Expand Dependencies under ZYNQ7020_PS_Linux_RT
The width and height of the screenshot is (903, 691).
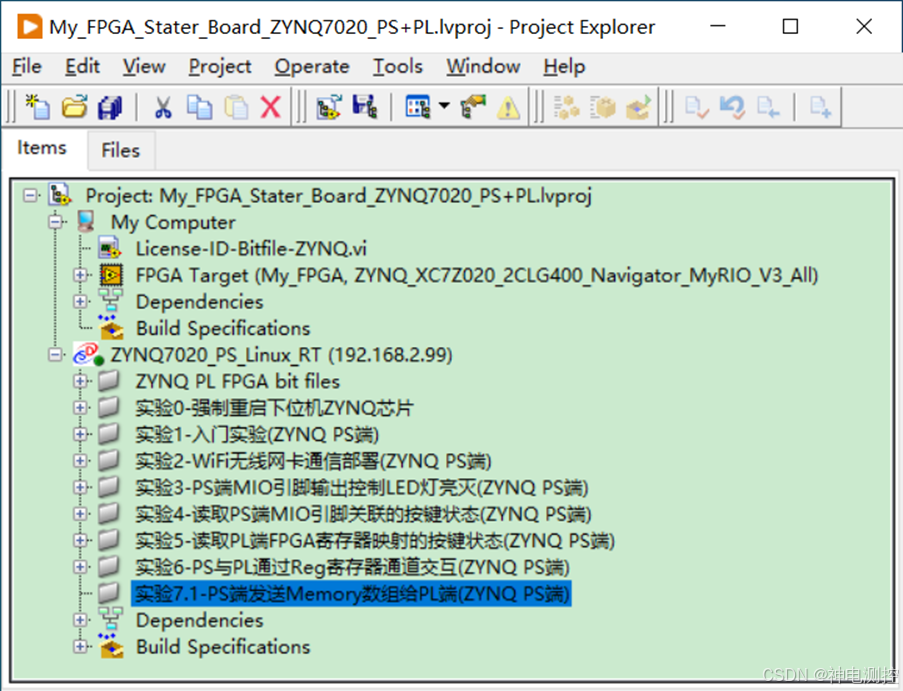(x=81, y=620)
